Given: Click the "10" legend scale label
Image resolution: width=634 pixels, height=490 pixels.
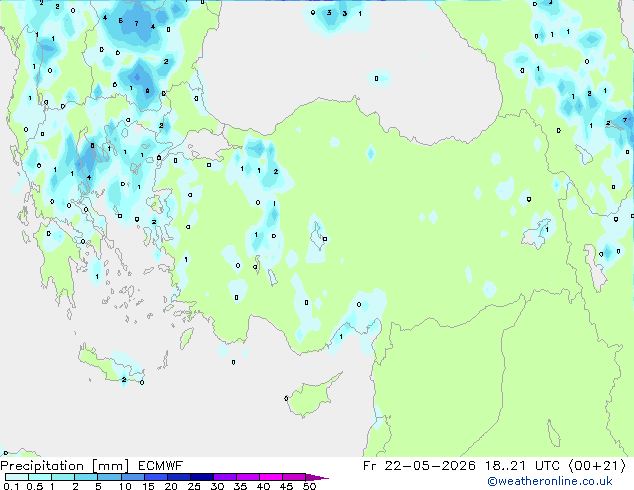Looking at the screenshot, I should point(125,486).
